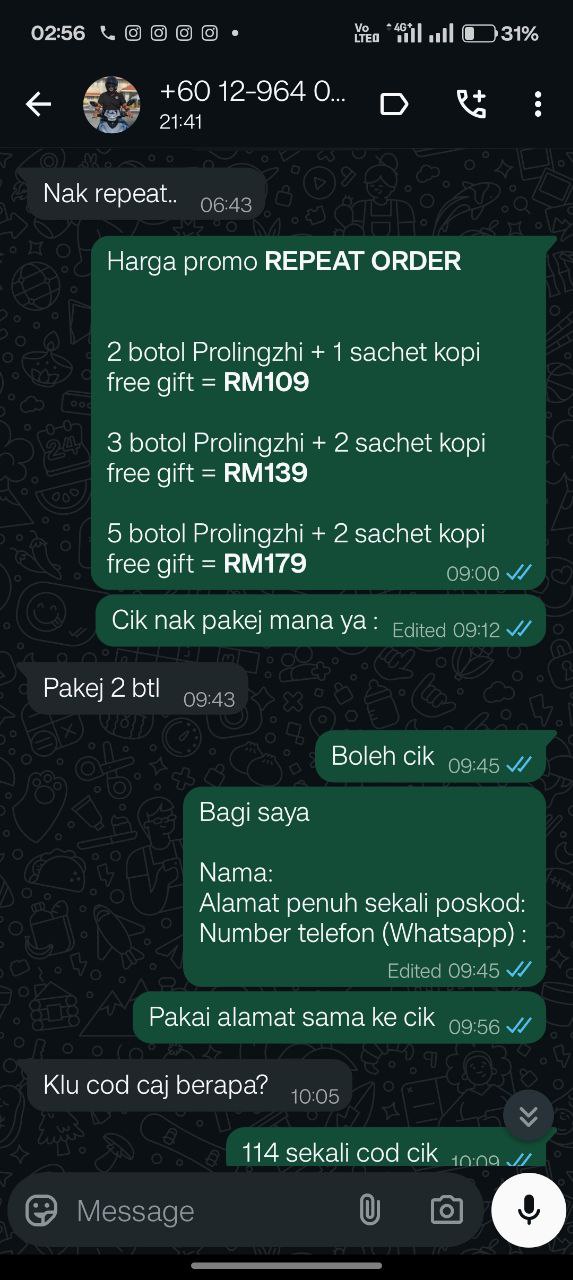Select the REPEAT ORDER promo message
Screen dimensions: 573x1280
[319, 412]
